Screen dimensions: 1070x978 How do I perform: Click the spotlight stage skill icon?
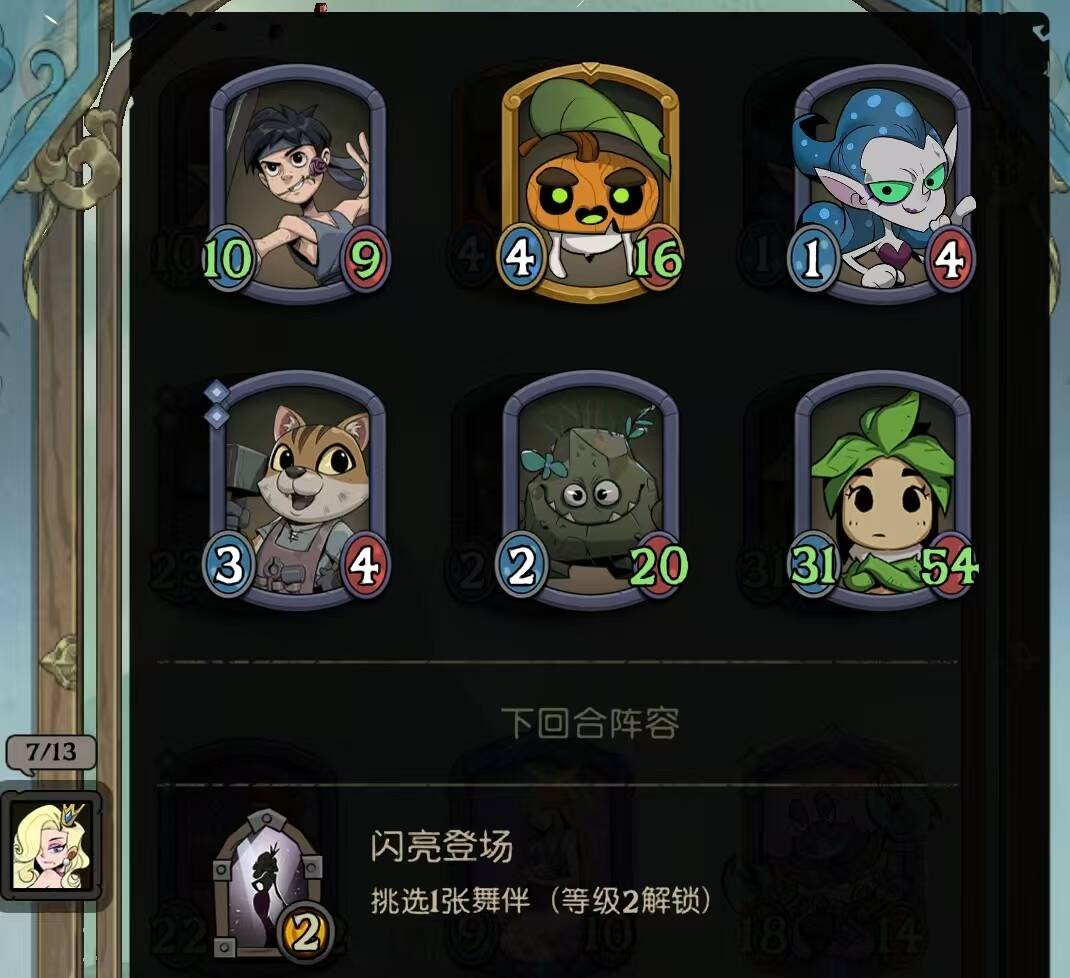coord(268,880)
